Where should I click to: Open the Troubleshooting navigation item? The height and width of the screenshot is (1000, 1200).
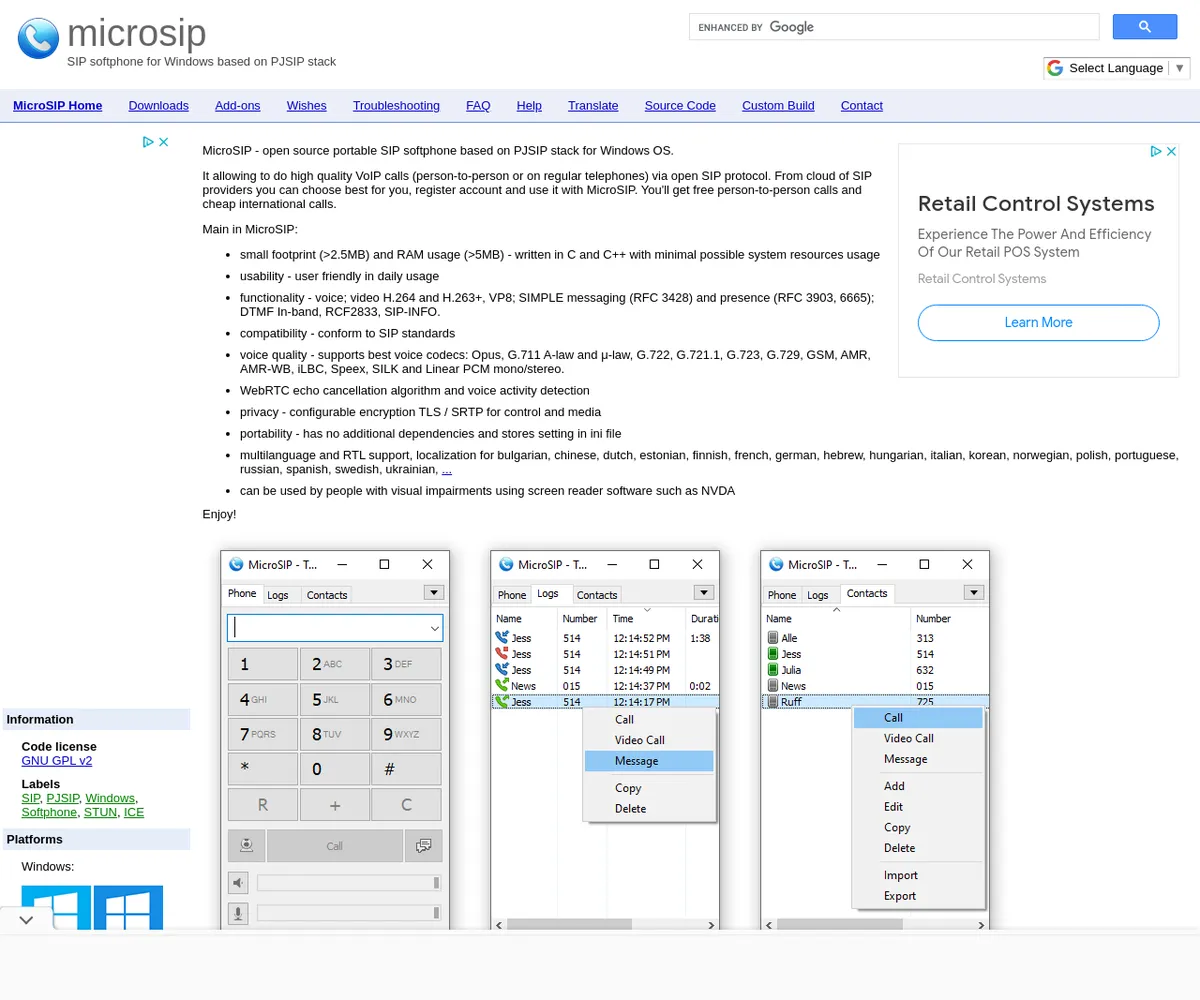click(x=396, y=106)
